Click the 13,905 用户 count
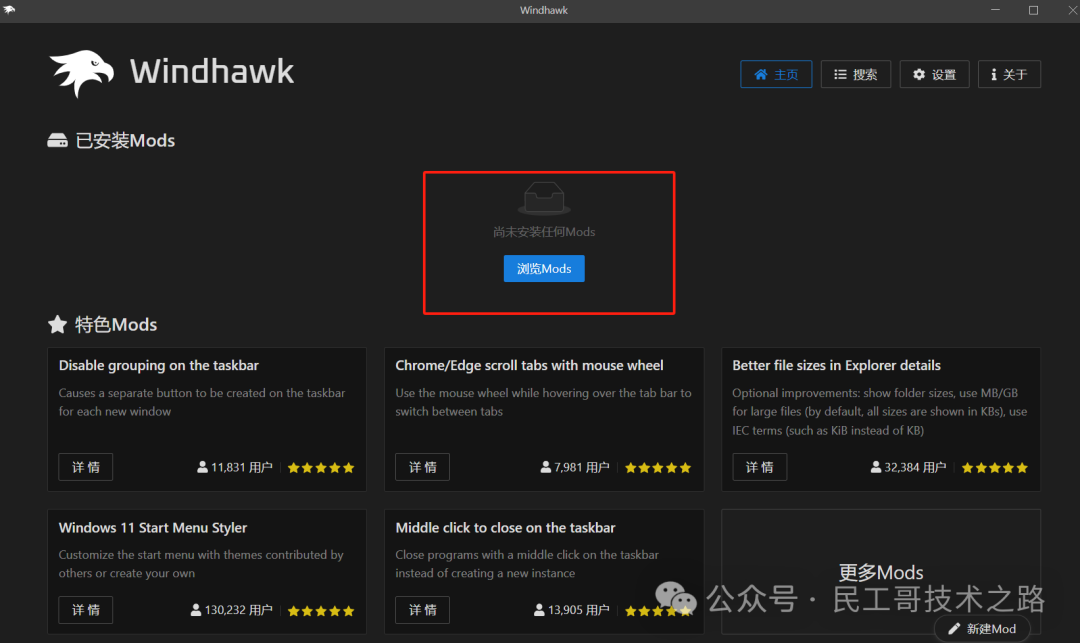The width and height of the screenshot is (1080, 643). point(578,610)
